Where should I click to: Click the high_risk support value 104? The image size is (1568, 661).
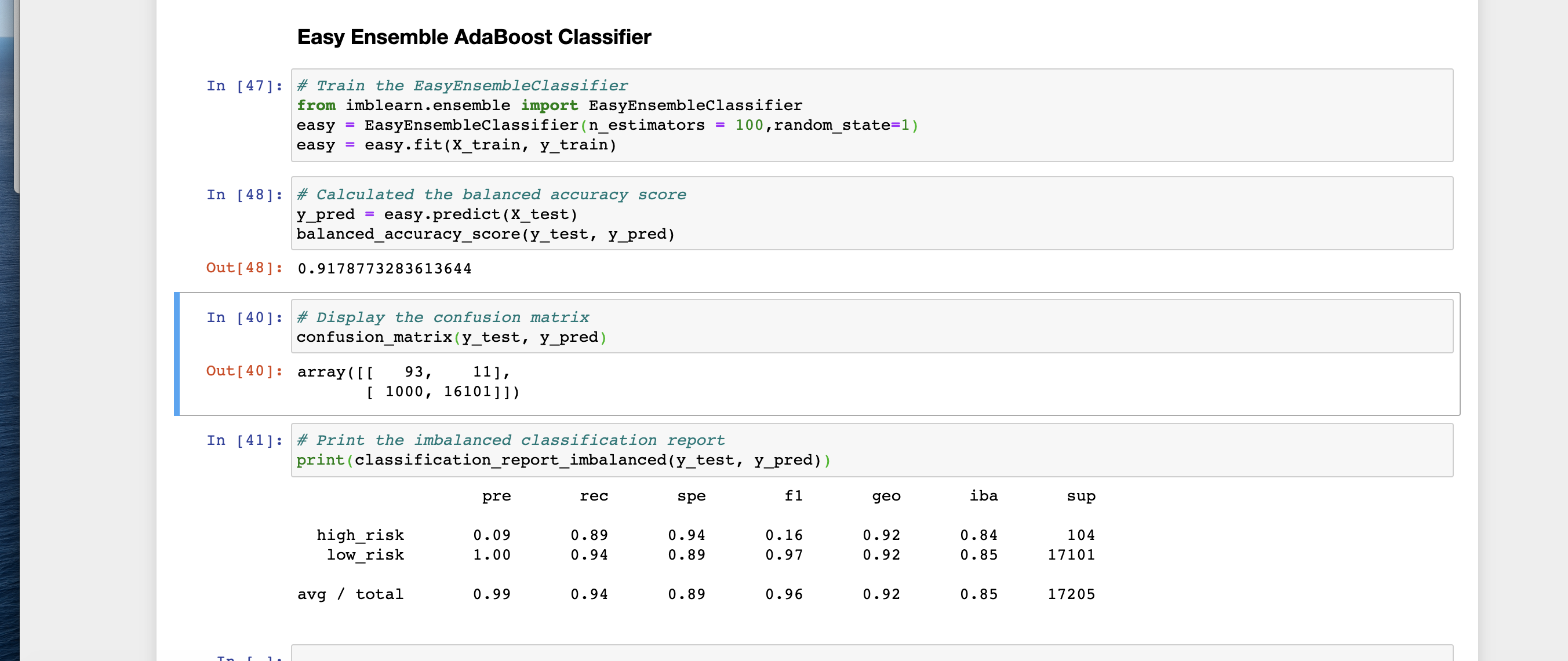(x=1081, y=535)
